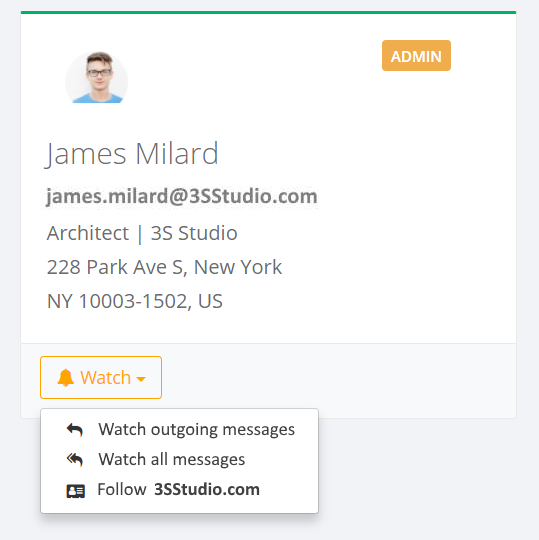The image size is (539, 540).
Task: Click the Architect job title text
Action: pos(88,233)
